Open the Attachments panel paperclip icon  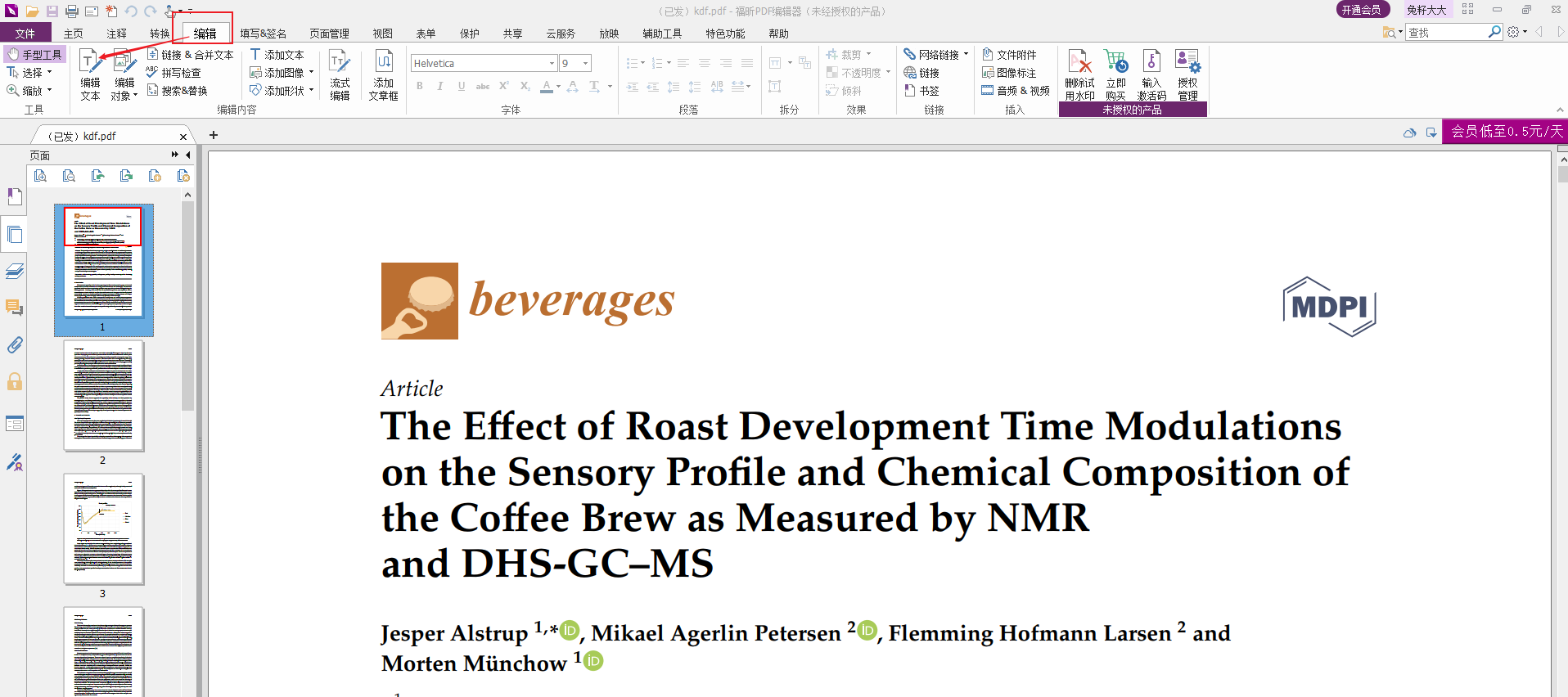[15, 345]
